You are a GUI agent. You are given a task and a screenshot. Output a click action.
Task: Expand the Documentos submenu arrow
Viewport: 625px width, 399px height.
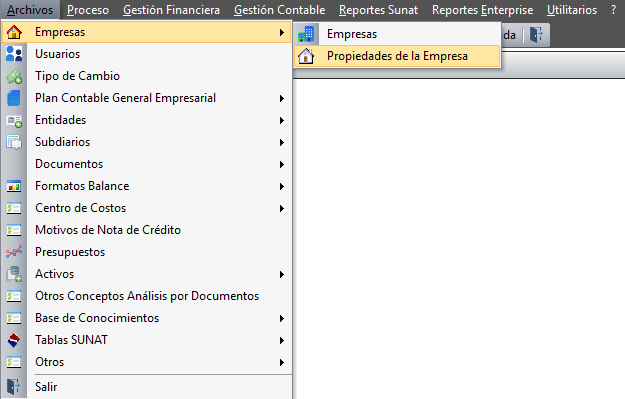tap(282, 164)
